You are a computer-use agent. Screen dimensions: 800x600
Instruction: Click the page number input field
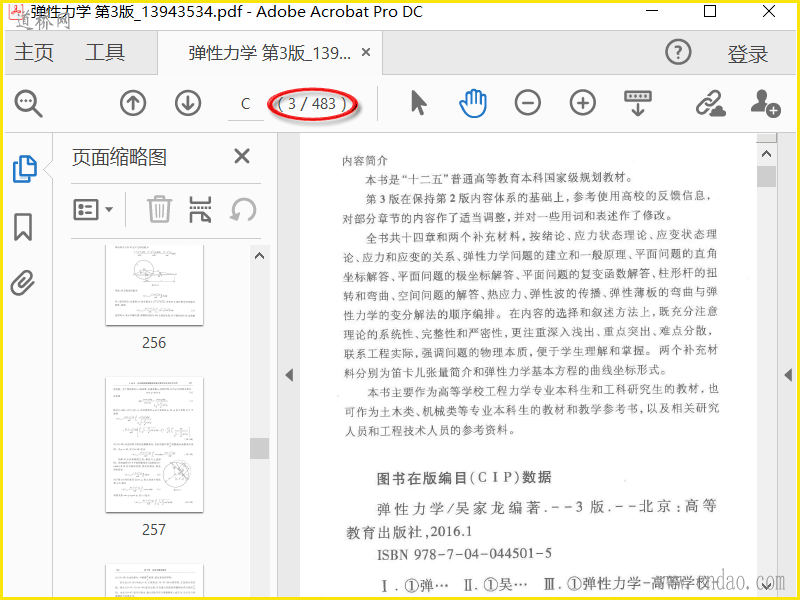coord(245,104)
